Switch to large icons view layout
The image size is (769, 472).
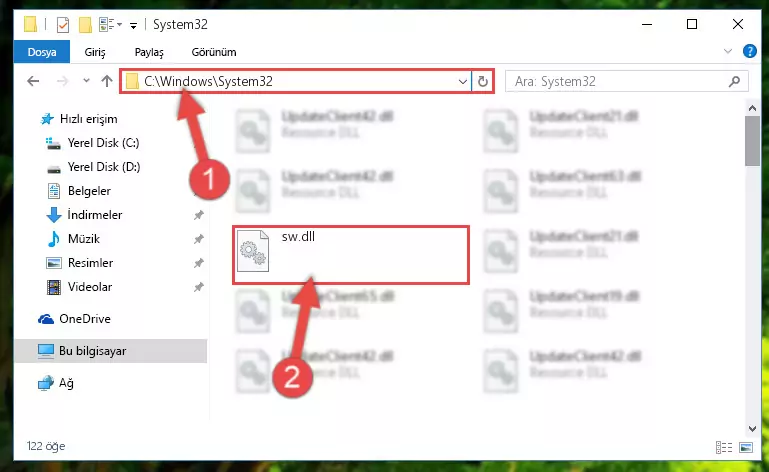click(x=746, y=447)
